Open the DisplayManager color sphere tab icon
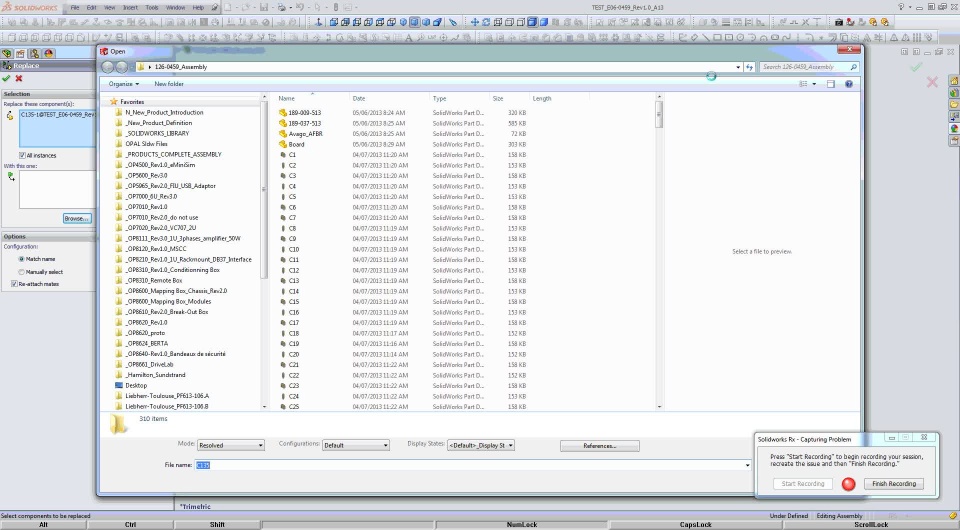Viewport: 960px width, 530px height. tap(49, 53)
